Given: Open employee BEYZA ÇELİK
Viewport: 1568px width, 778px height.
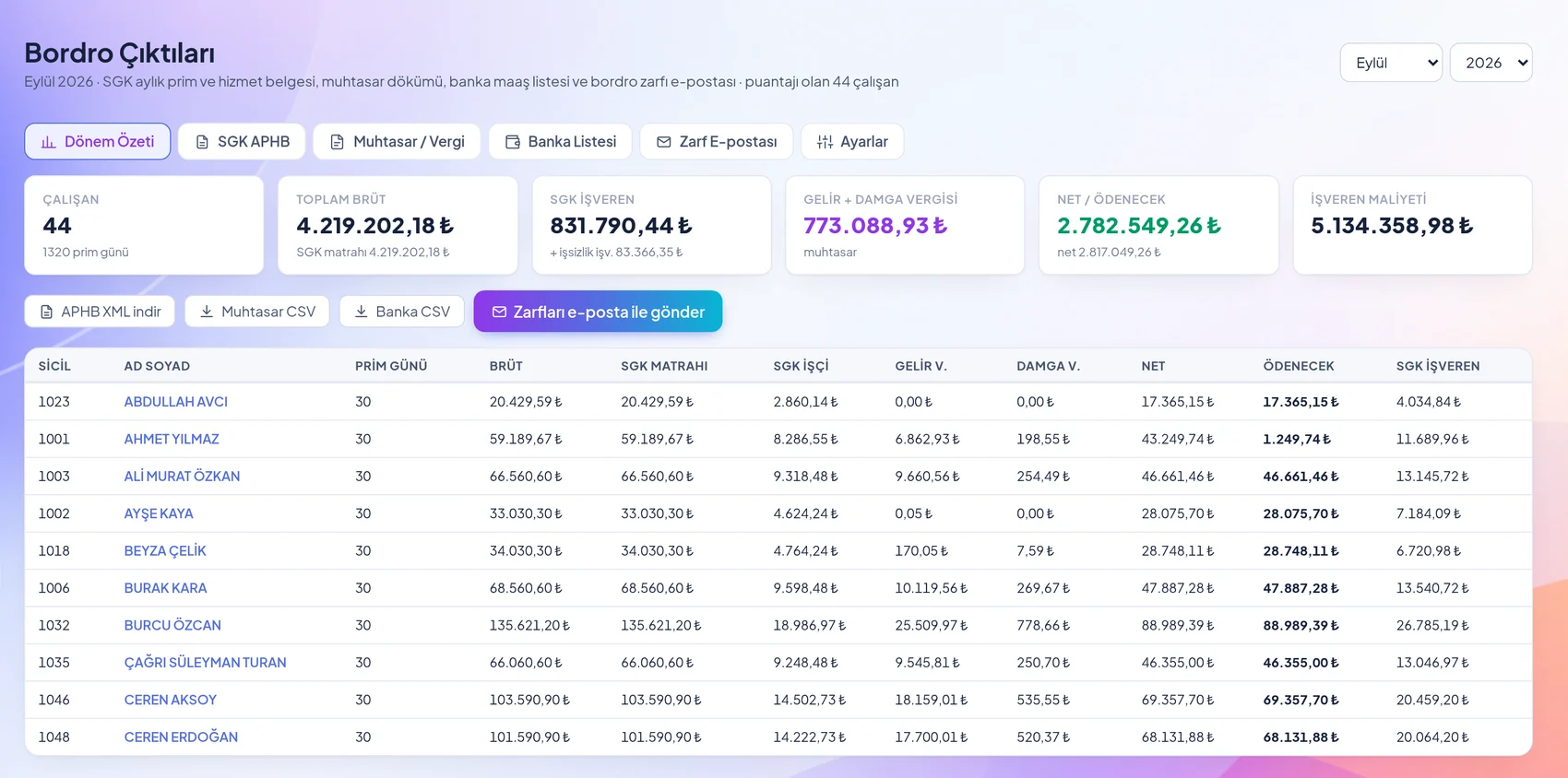Looking at the screenshot, I should point(165,551).
